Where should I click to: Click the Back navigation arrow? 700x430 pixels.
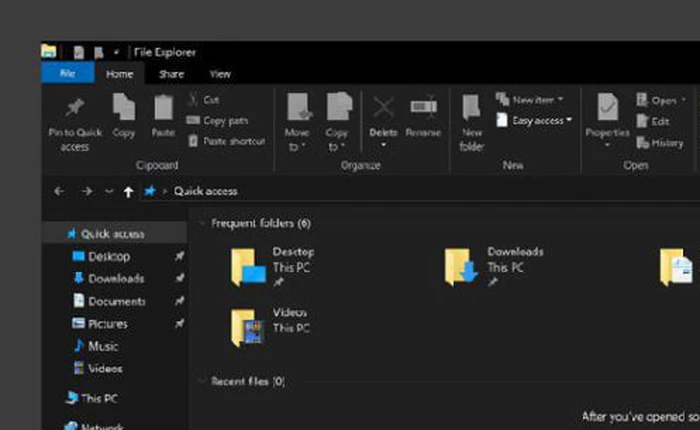pos(59,191)
